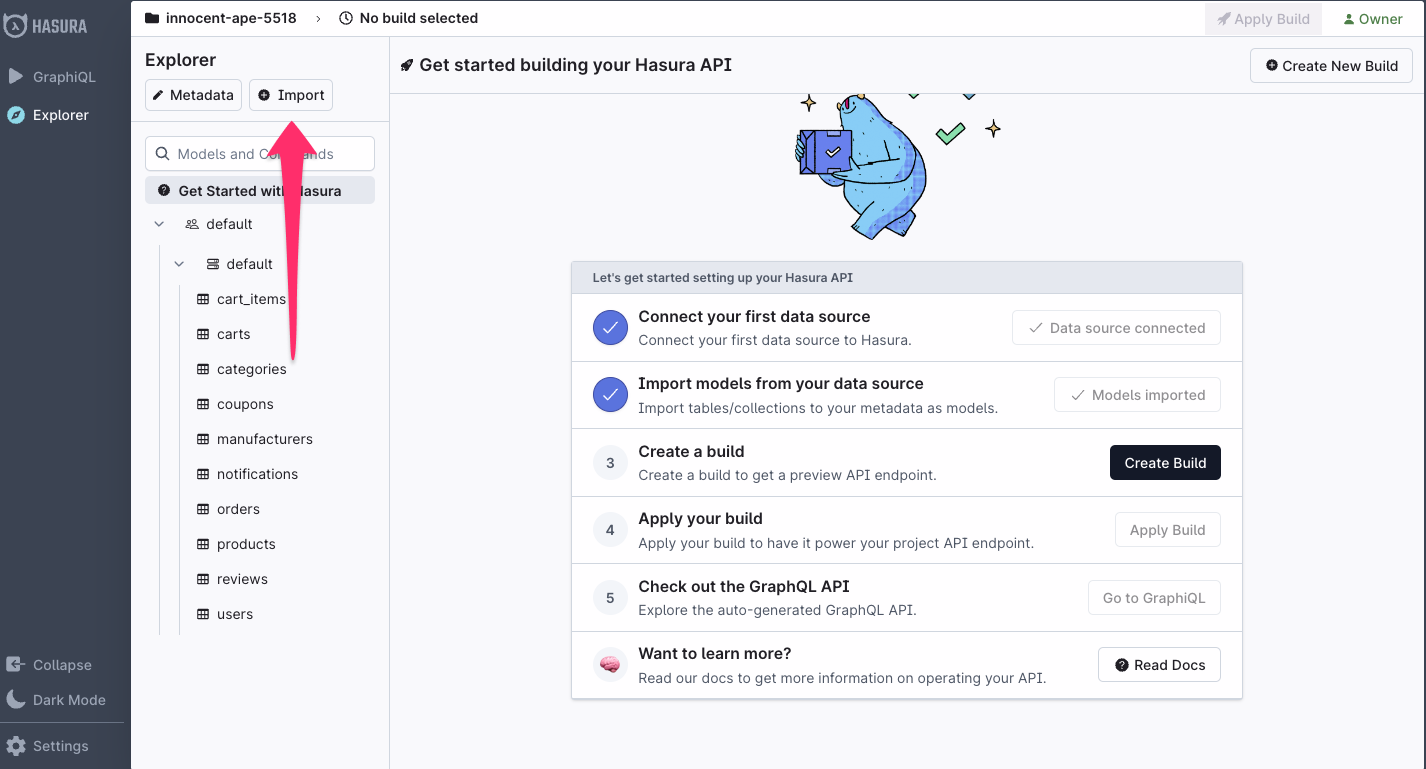Click the checkmark for Connect your first data source
This screenshot has height=769, width=1426.
click(610, 328)
